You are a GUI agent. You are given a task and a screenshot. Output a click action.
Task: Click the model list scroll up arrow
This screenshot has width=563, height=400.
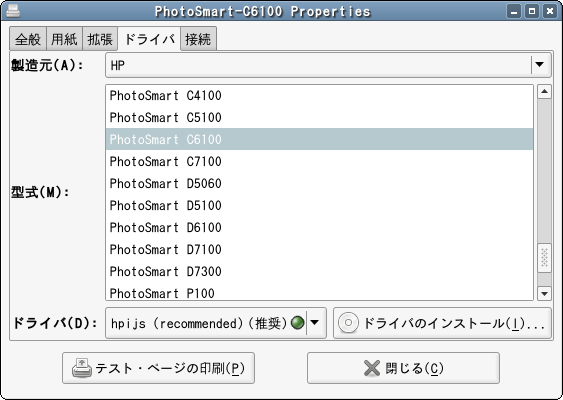click(x=544, y=92)
